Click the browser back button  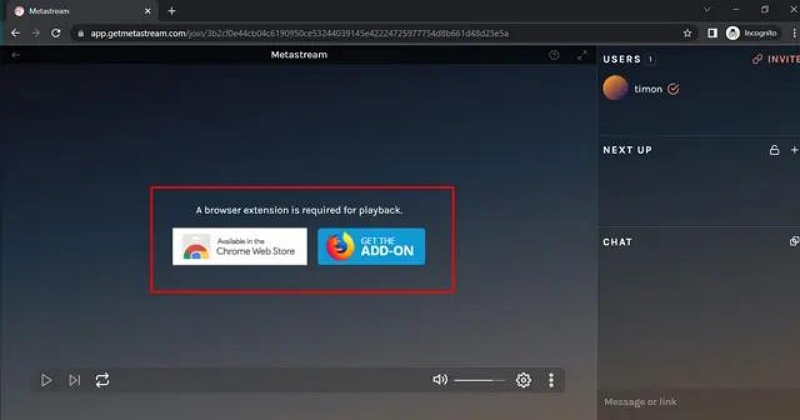point(15,33)
